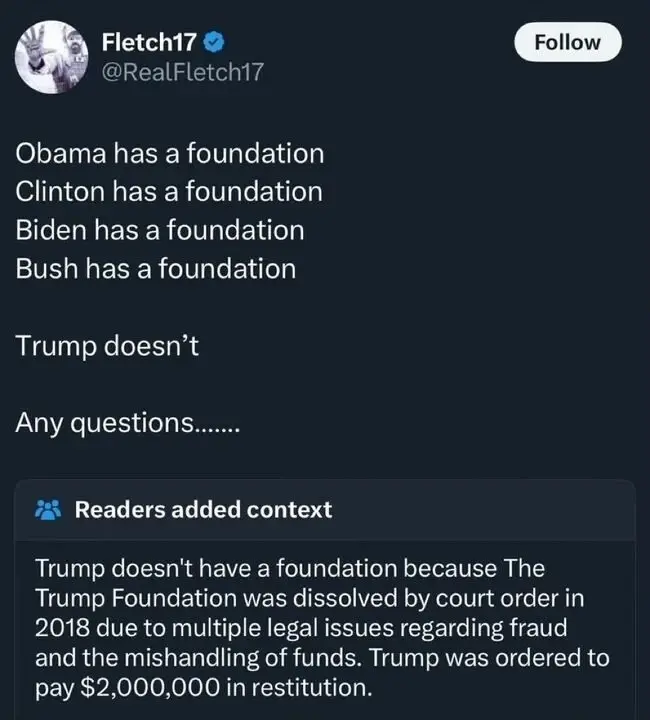Screen dimensions: 650x720
Task: Click the Readers added context people icon
Action: tap(48, 510)
